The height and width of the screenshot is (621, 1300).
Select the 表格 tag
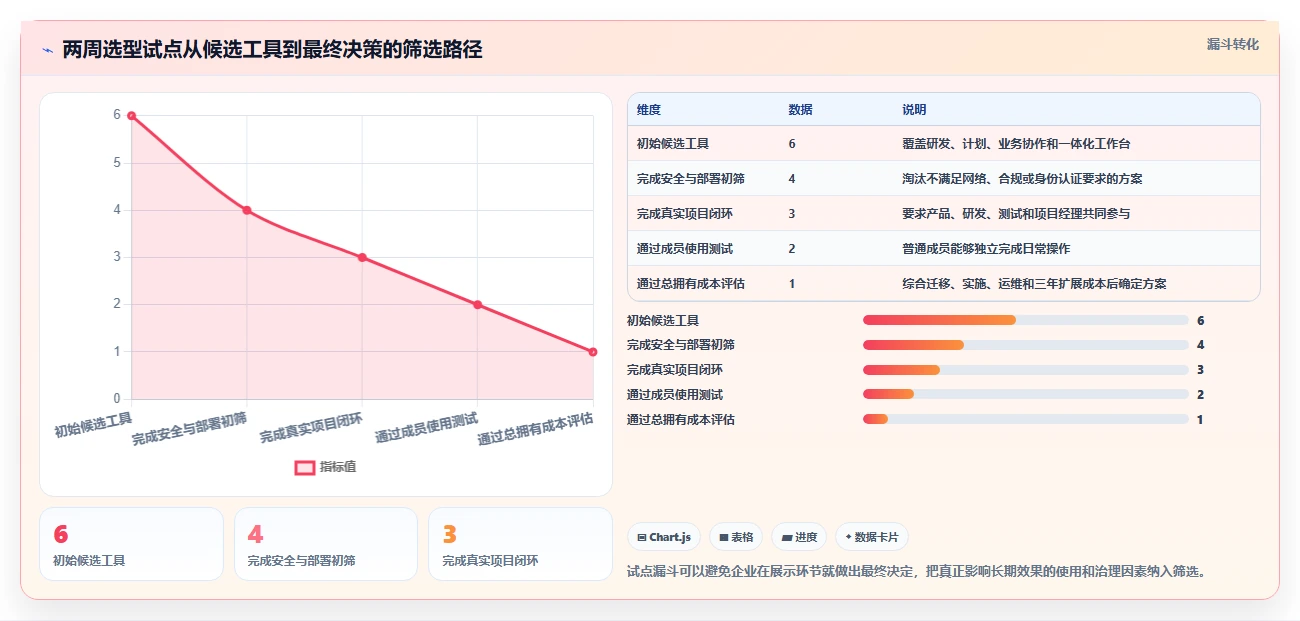(x=736, y=537)
